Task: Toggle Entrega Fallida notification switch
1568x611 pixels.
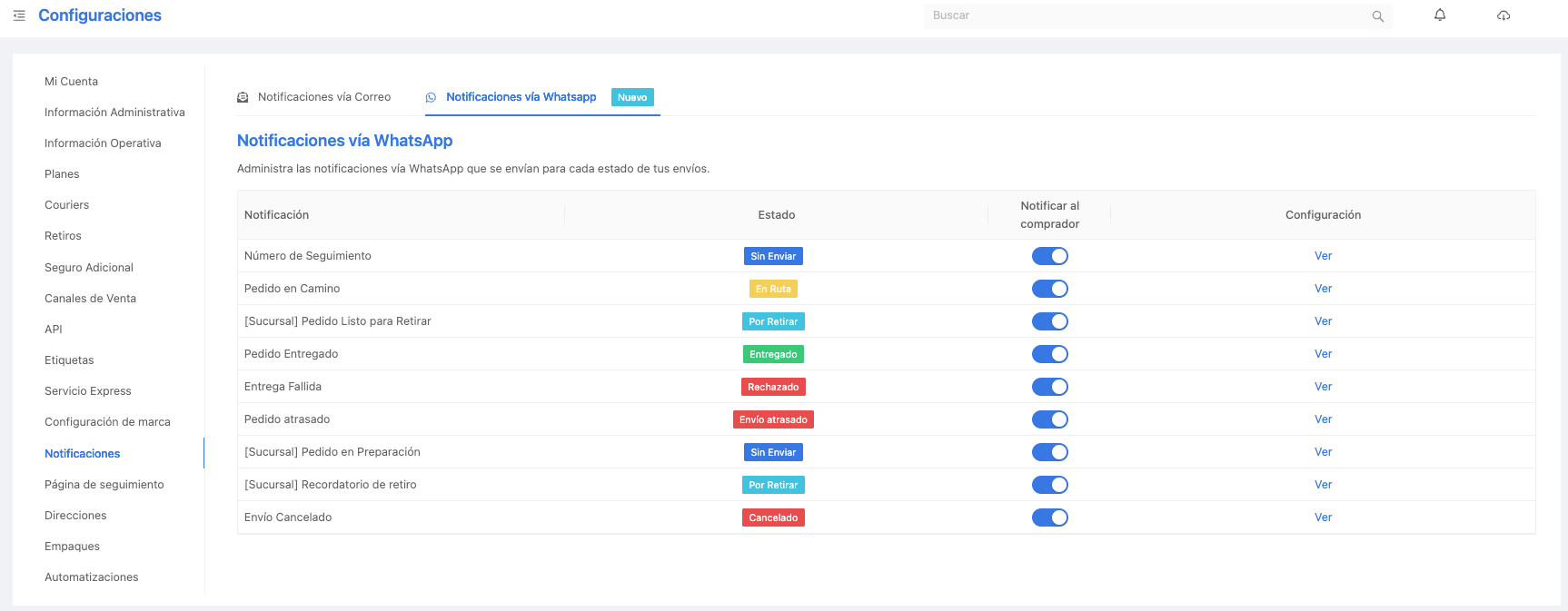Action: [x=1049, y=387]
